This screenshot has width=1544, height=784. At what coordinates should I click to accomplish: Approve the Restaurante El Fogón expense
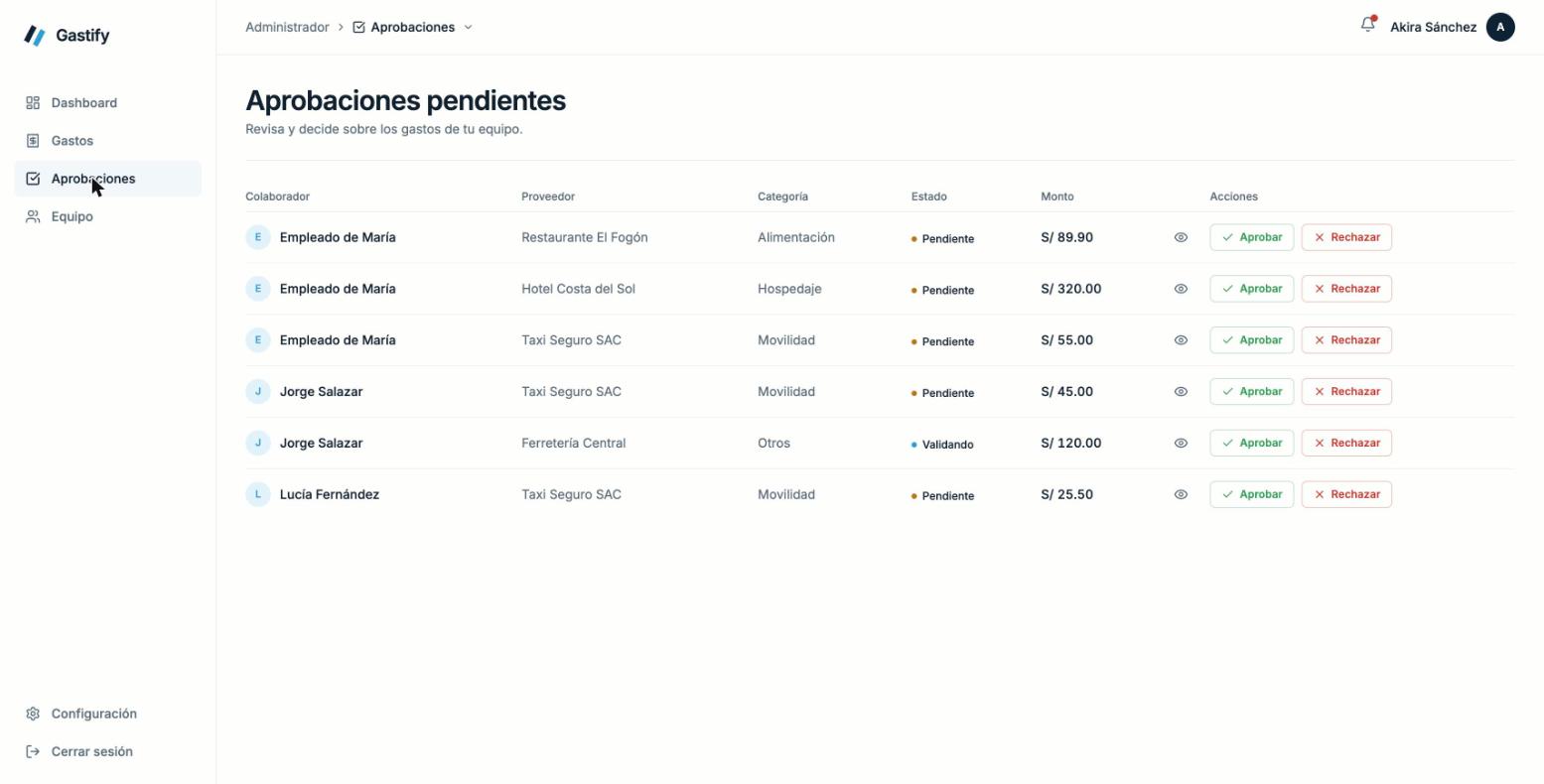tap(1251, 237)
